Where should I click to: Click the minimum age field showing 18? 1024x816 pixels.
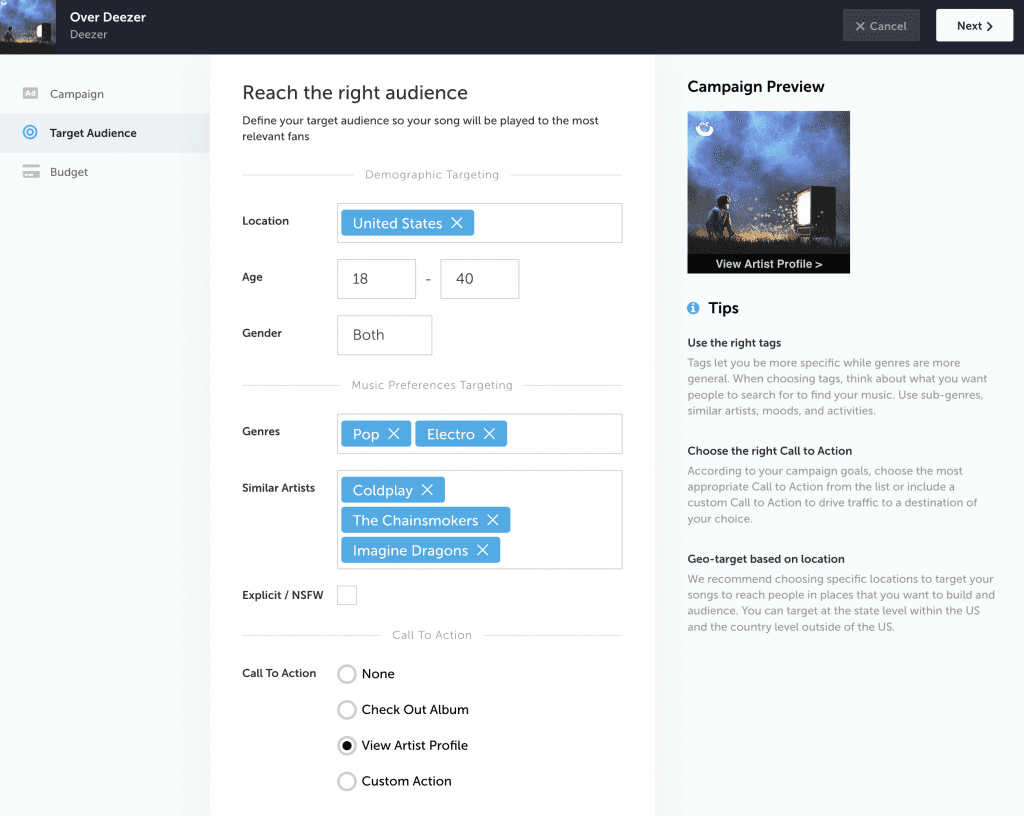pyautogui.click(x=376, y=279)
